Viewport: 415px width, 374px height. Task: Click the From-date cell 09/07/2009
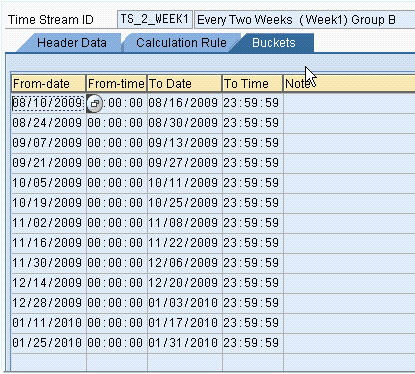pyautogui.click(x=49, y=143)
